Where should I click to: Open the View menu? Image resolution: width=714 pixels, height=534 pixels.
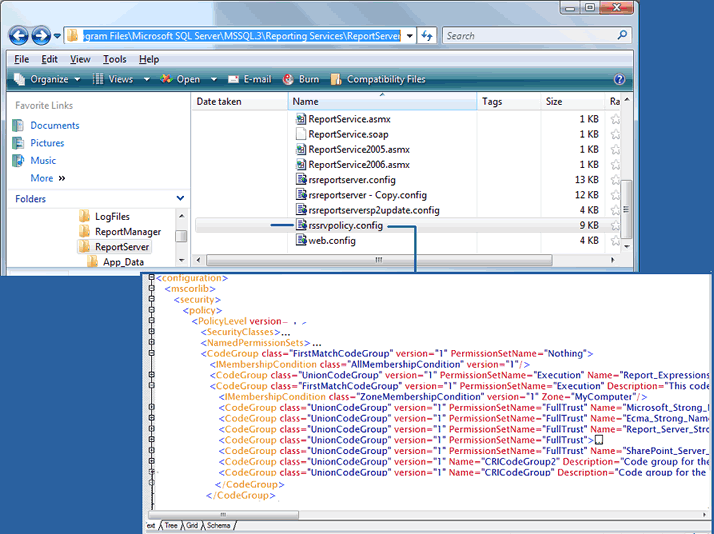80,59
